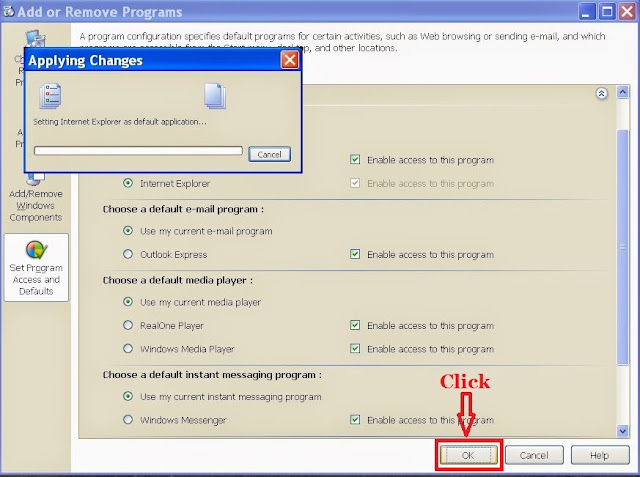Viewport: 640px width, 477px height.
Task: Select Use my current media player
Action: (x=128, y=302)
